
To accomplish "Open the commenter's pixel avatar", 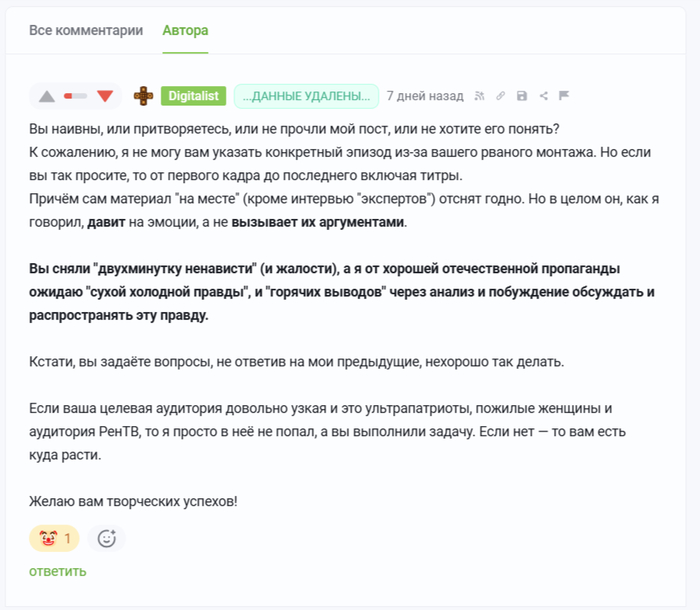I will 143,96.
